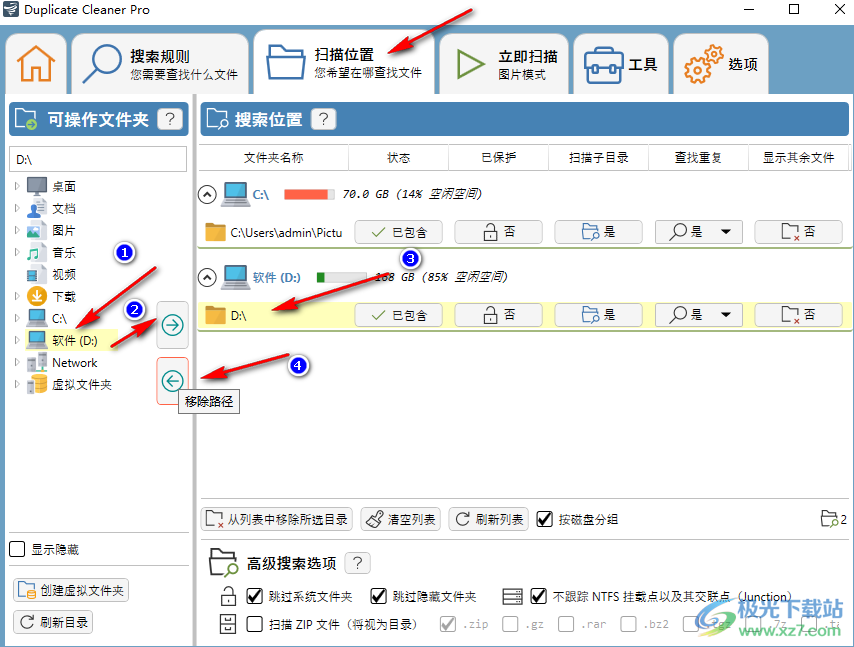This screenshot has width=854, height=647.
Task: Toggle 按磁盘分组 checkbox
Action: coord(545,519)
